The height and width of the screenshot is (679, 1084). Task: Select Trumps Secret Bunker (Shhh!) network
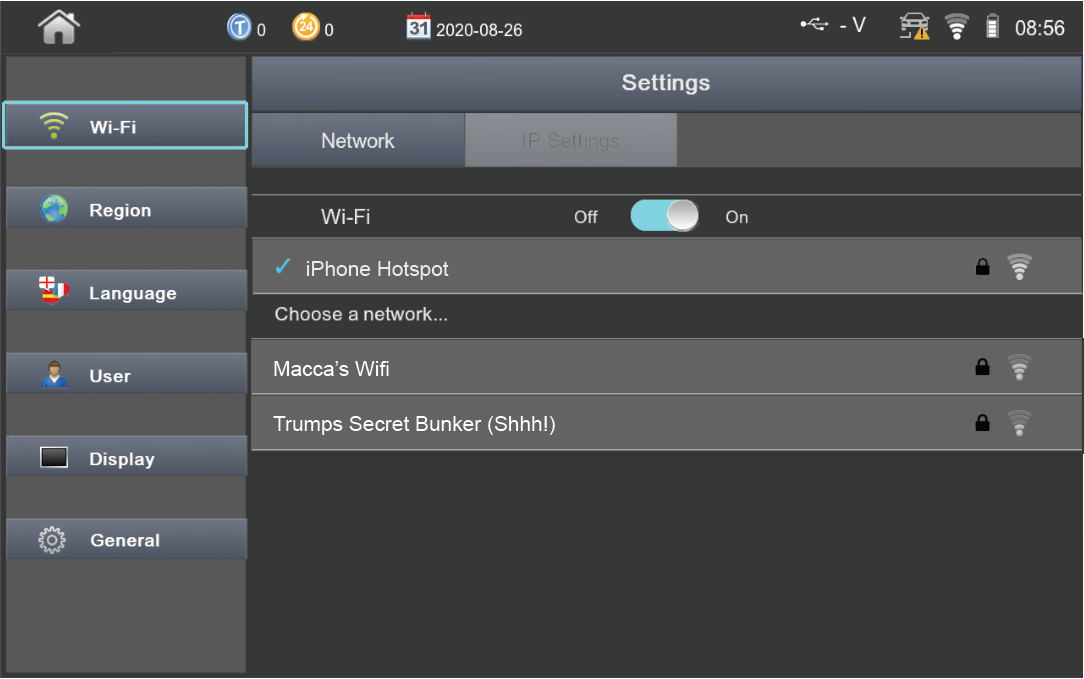(x=600, y=424)
